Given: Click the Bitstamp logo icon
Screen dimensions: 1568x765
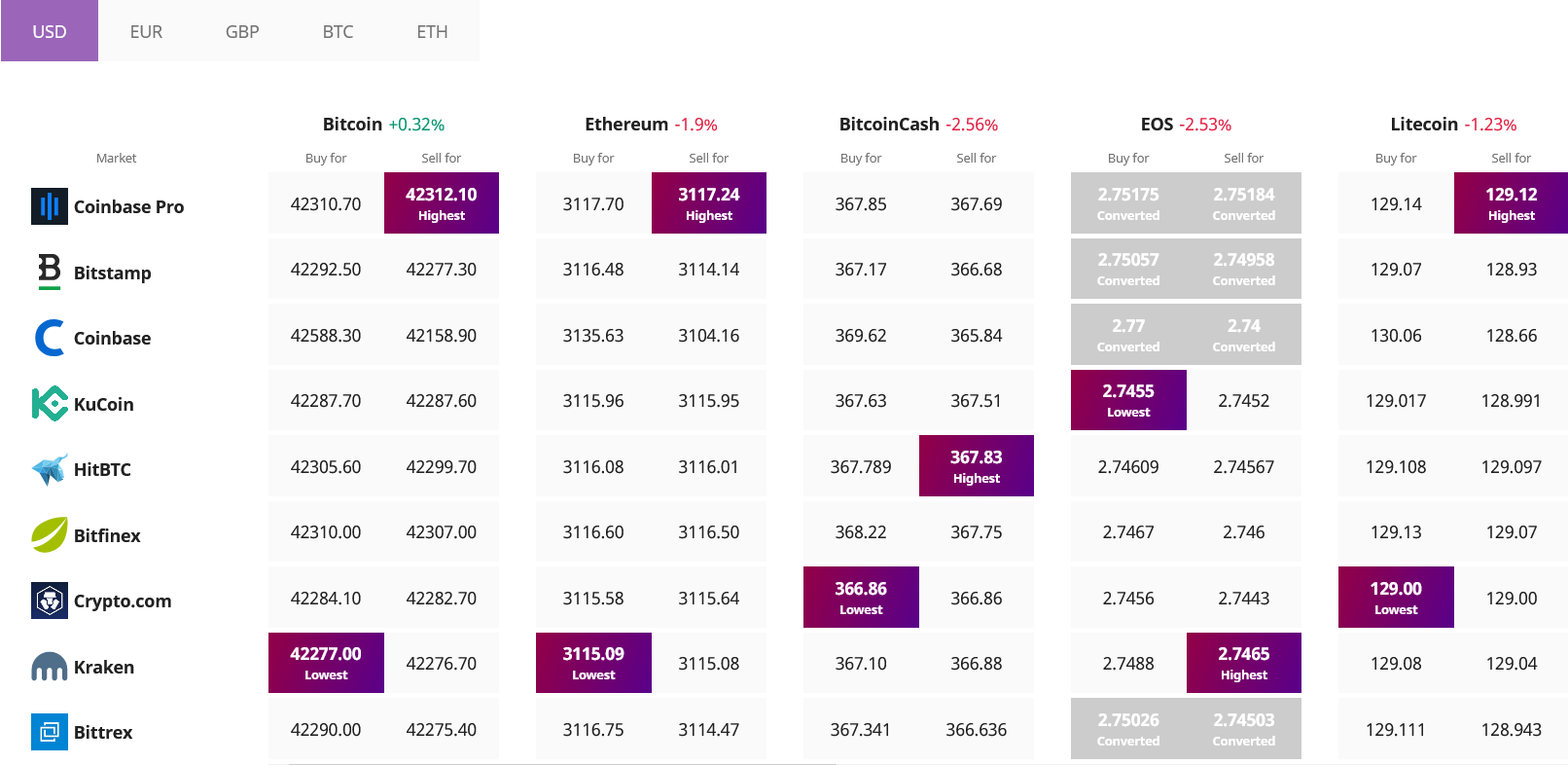Looking at the screenshot, I should coord(50,272).
